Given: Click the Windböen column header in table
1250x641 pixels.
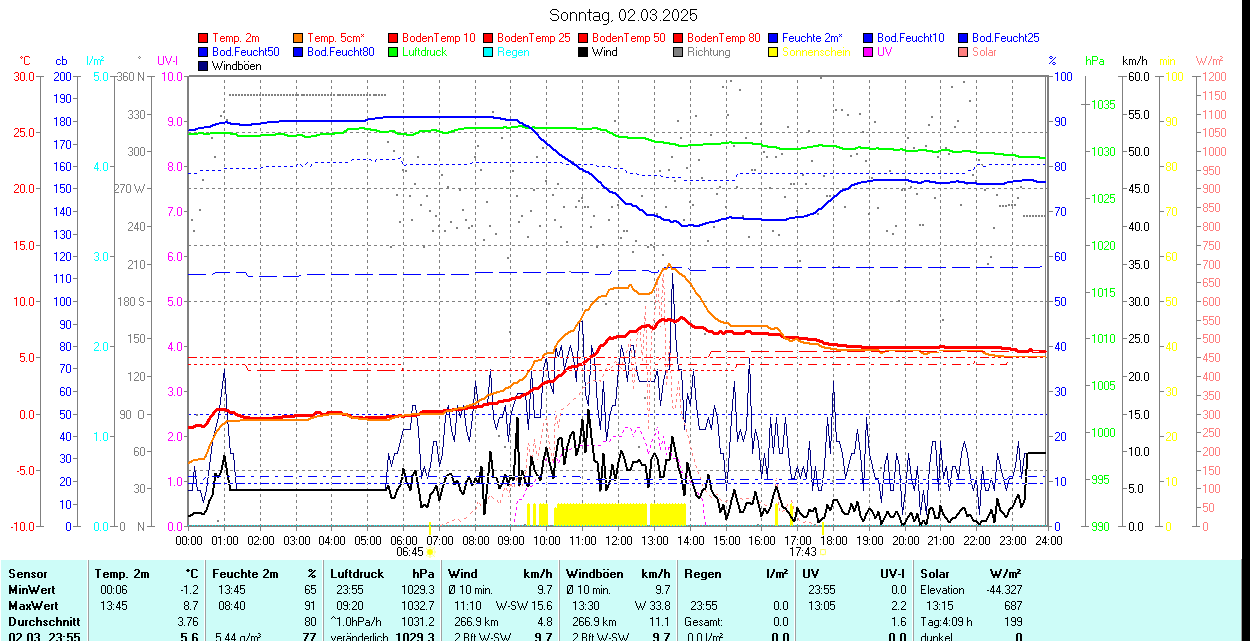Looking at the screenshot, I should point(594,574).
